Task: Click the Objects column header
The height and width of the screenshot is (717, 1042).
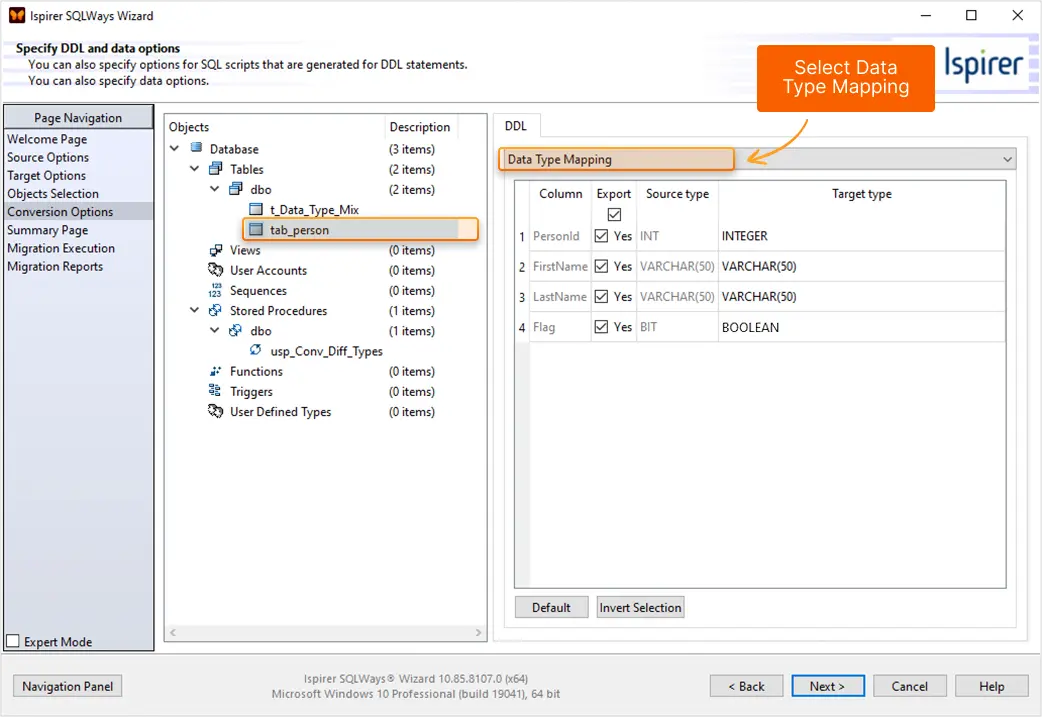Action: click(x=189, y=126)
